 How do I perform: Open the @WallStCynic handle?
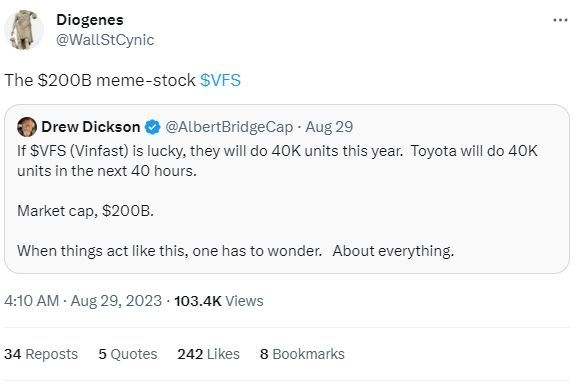click(105, 40)
